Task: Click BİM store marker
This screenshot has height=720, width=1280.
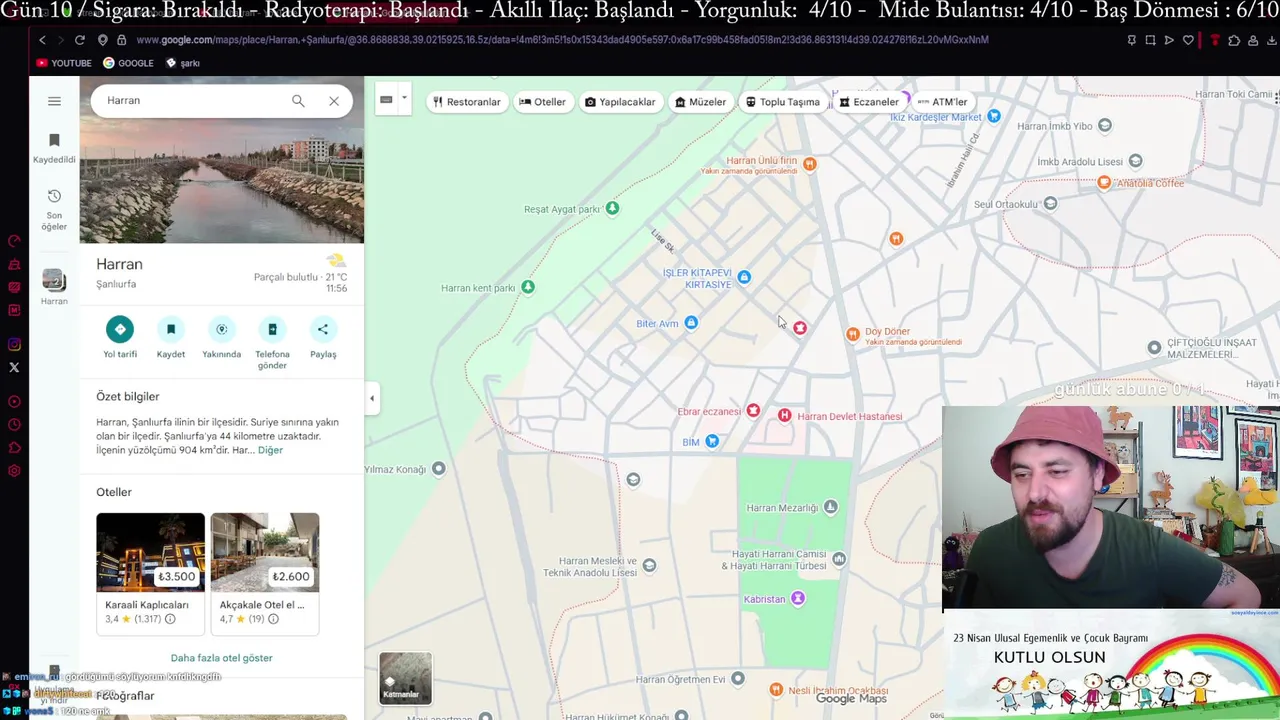Action: (712, 441)
